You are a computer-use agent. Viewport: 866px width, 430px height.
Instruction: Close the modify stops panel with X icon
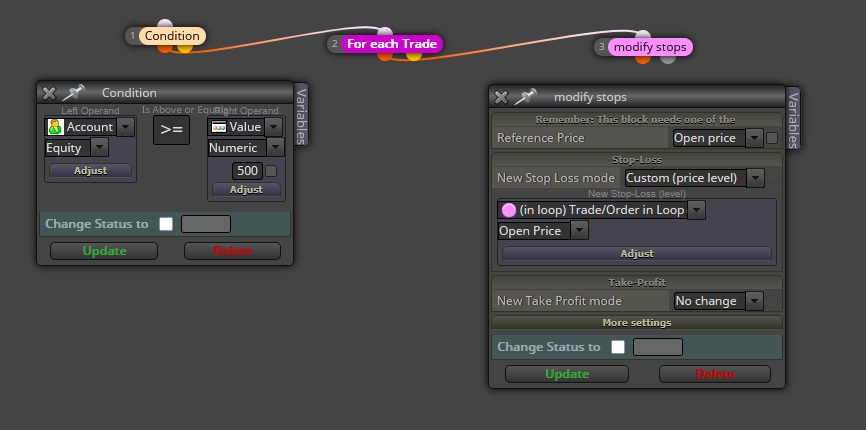(x=501, y=98)
